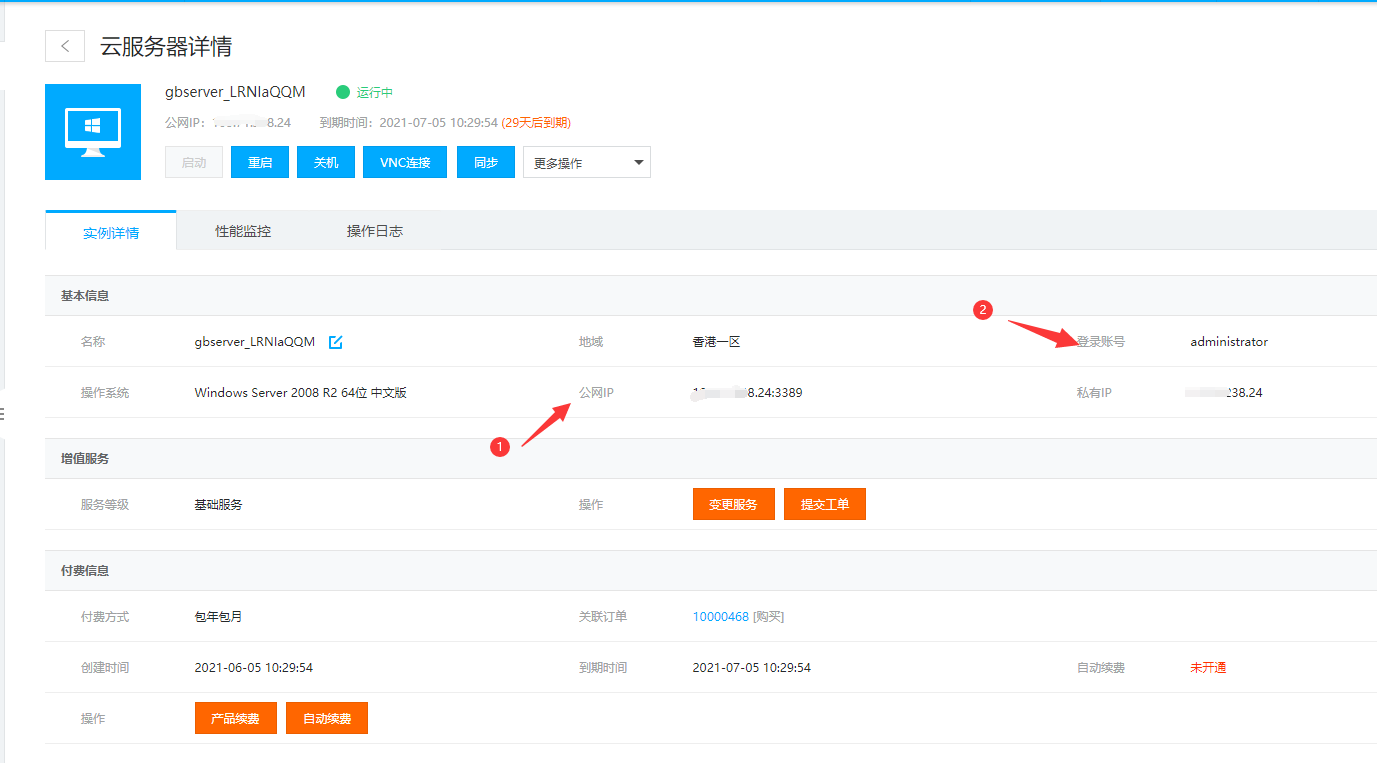Viewport: 1377px width, 763px height.
Task: Click the disabled 启动 start button
Action: coord(194,162)
